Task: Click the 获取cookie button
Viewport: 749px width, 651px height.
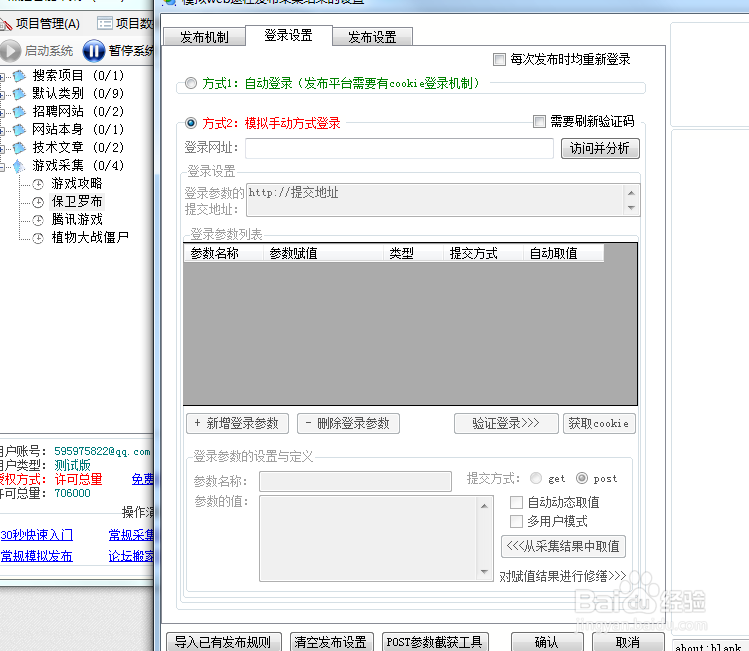Action: click(x=599, y=423)
